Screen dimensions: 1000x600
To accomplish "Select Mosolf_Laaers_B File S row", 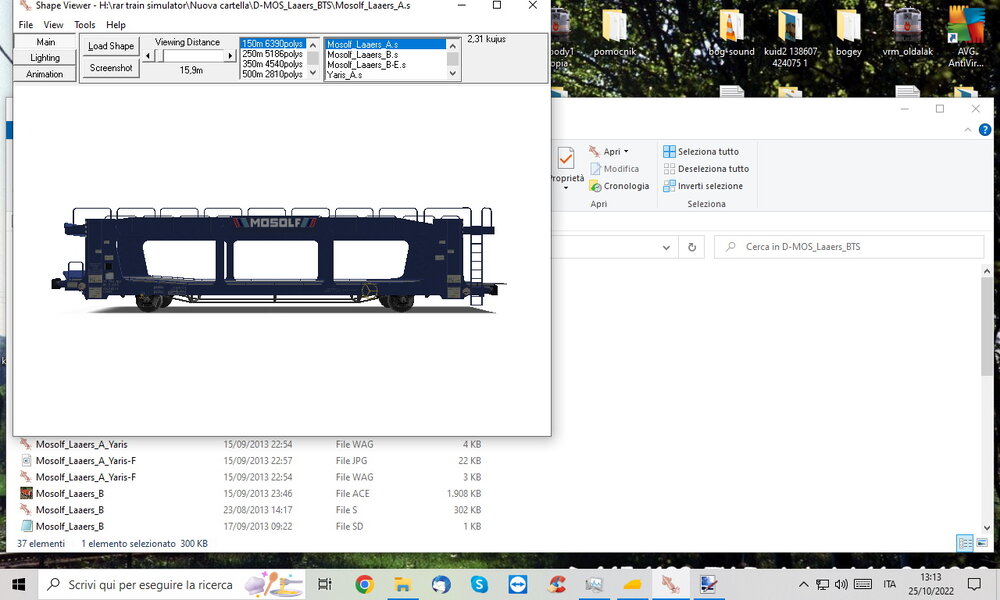I will [250, 510].
